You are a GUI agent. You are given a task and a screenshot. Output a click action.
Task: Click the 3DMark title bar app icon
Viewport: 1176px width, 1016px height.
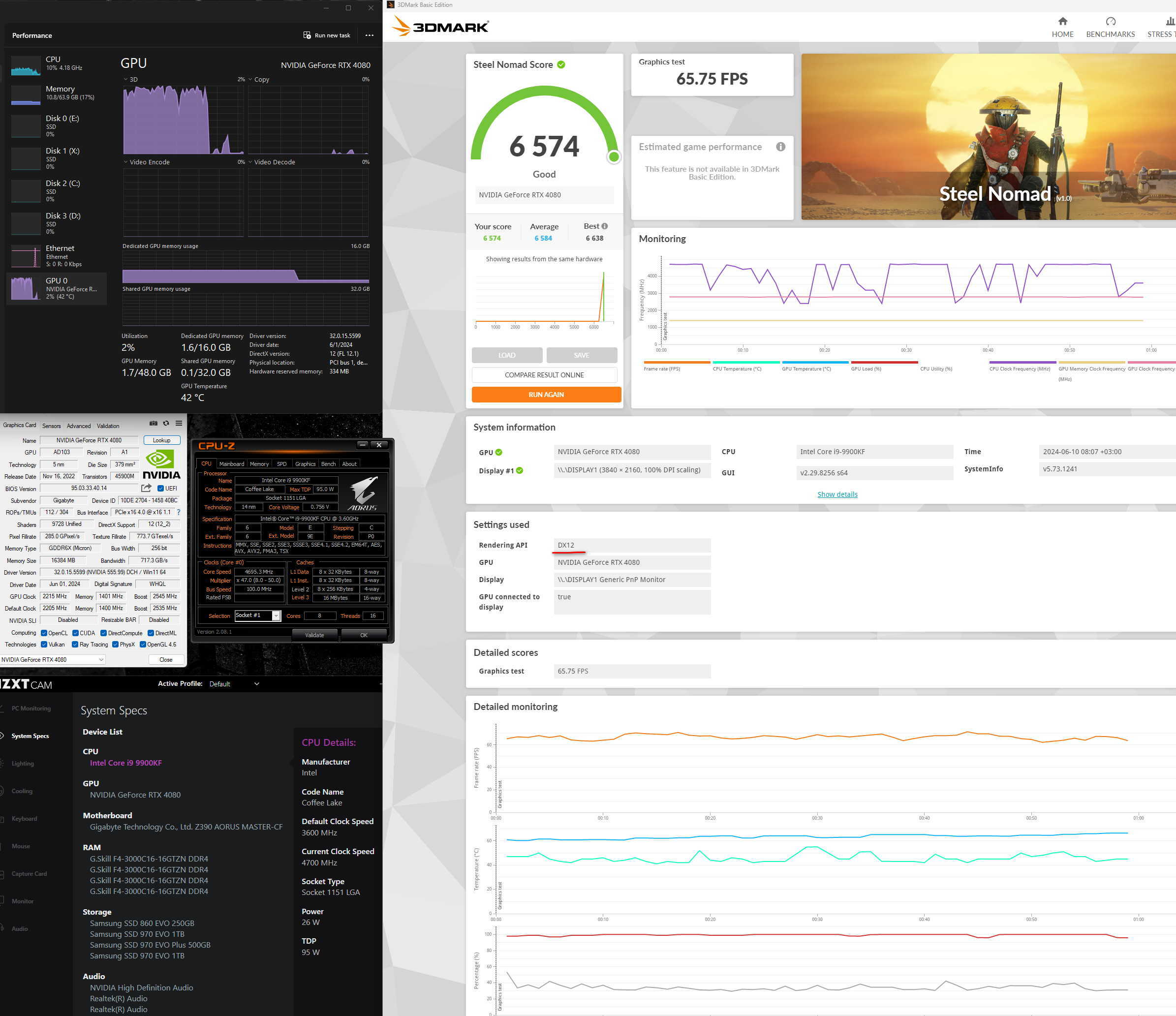click(x=391, y=4)
